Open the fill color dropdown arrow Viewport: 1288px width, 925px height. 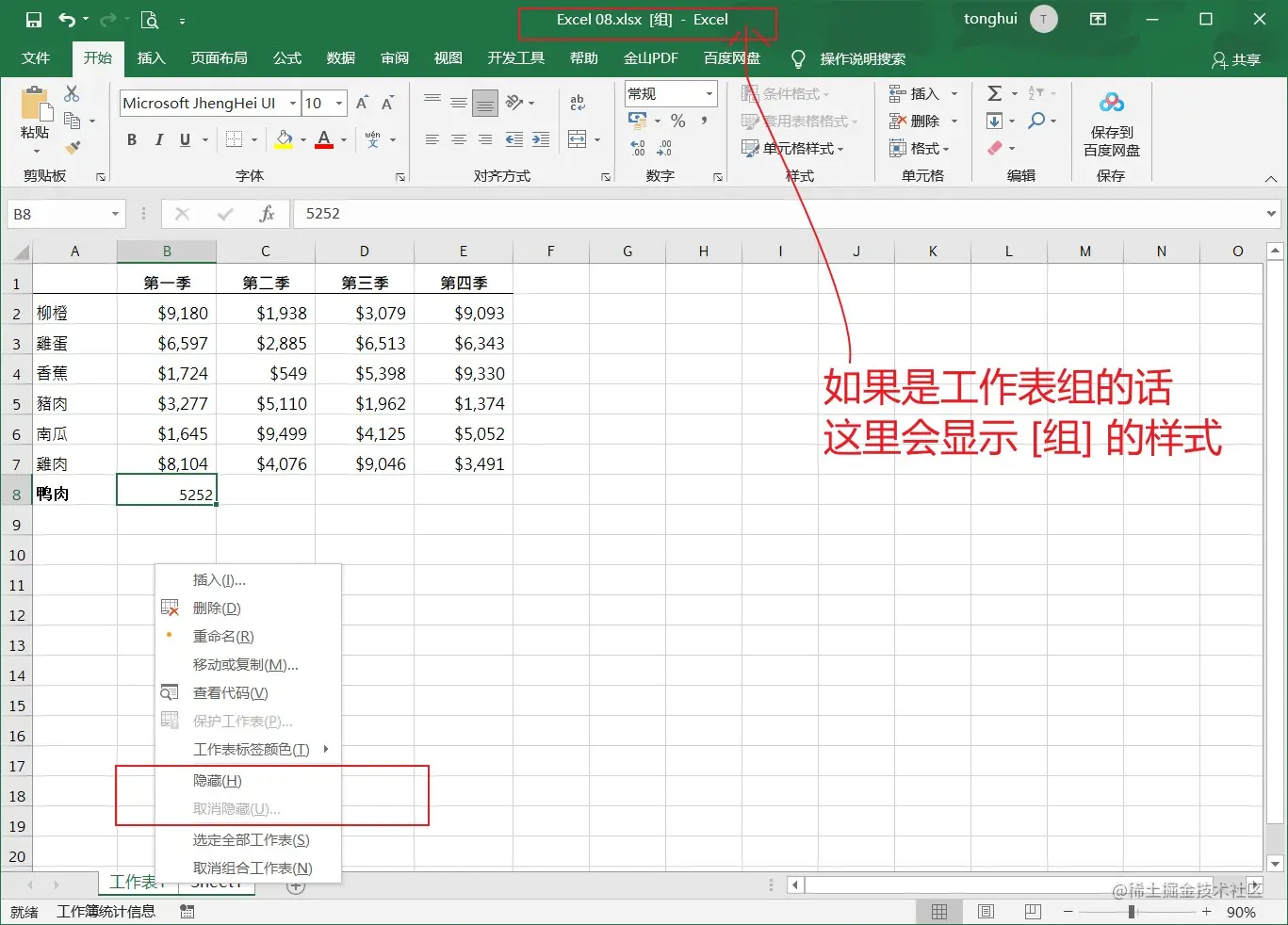302,140
